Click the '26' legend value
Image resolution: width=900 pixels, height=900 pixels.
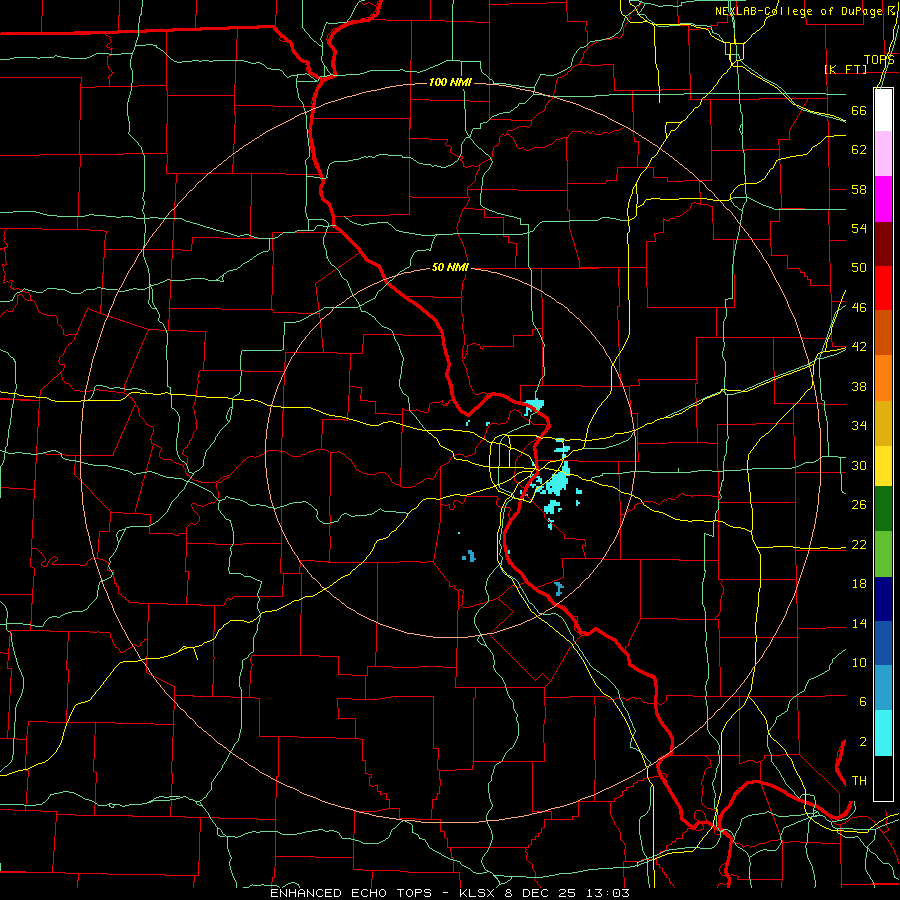859,505
